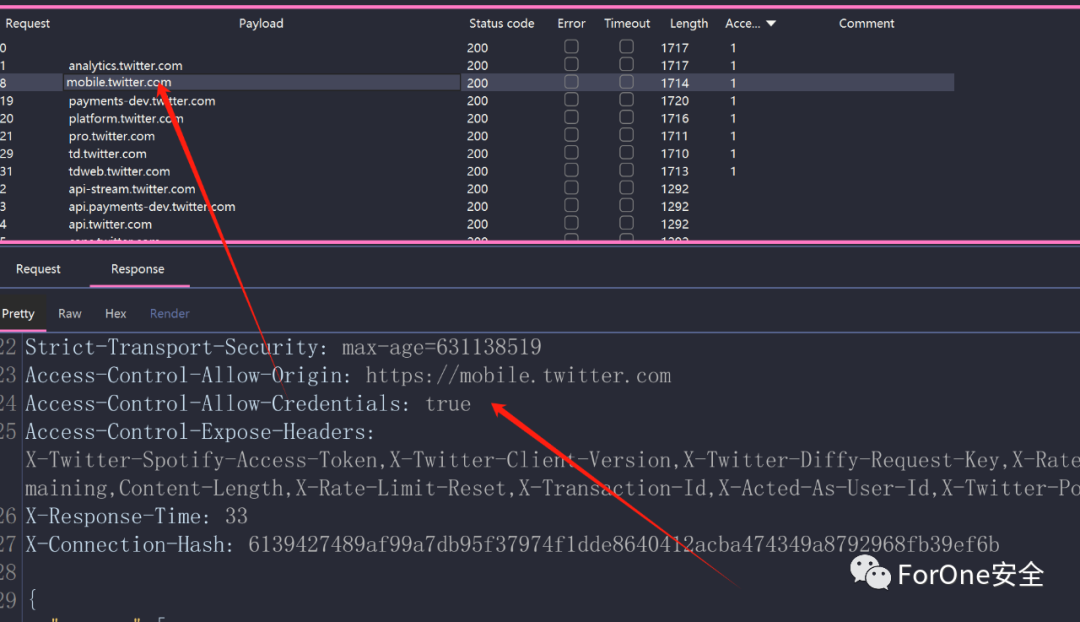This screenshot has width=1080, height=622.
Task: Select the Pretty view tab
Action: coord(19,313)
